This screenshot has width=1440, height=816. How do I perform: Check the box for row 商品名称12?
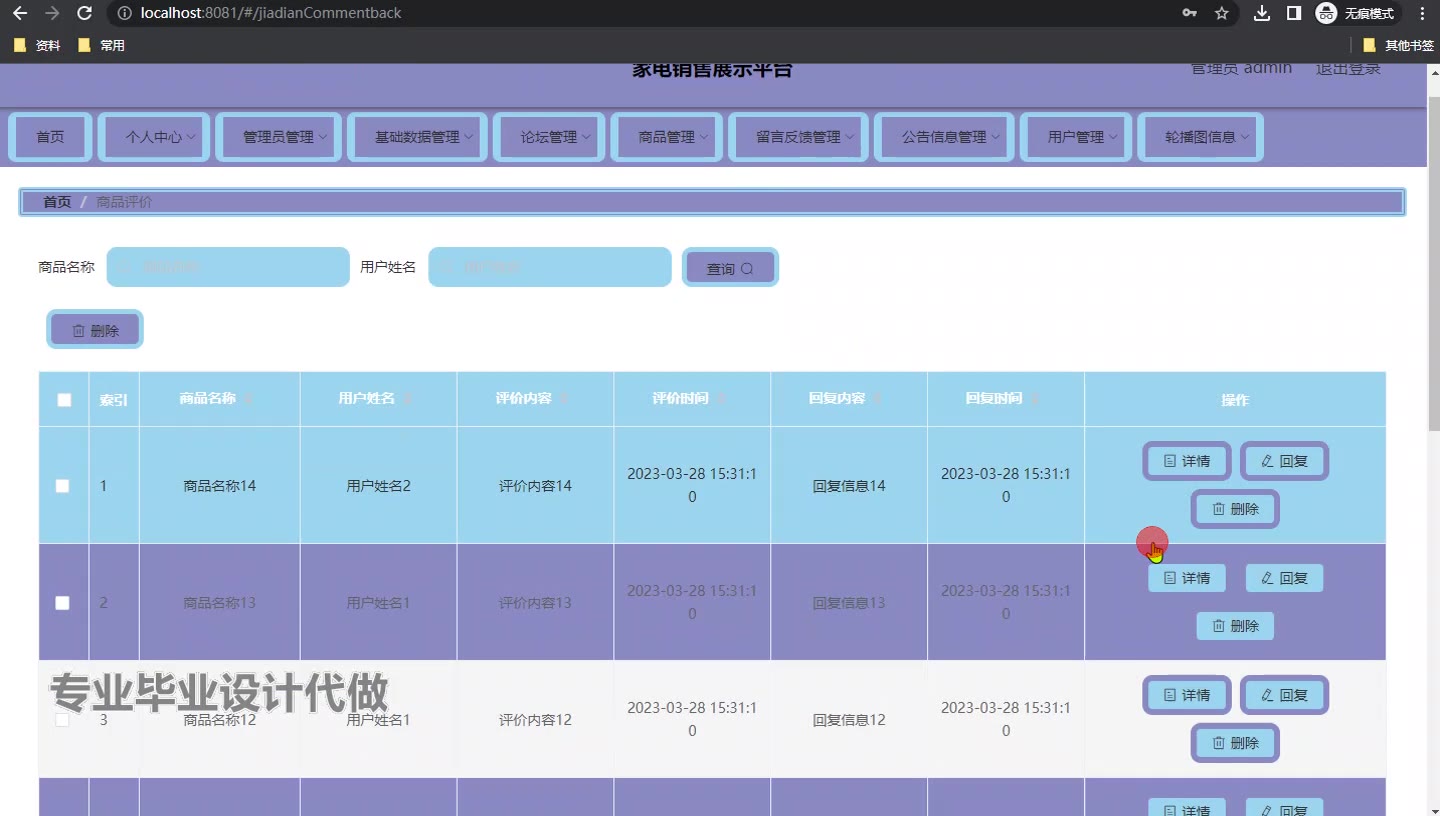(x=62, y=720)
